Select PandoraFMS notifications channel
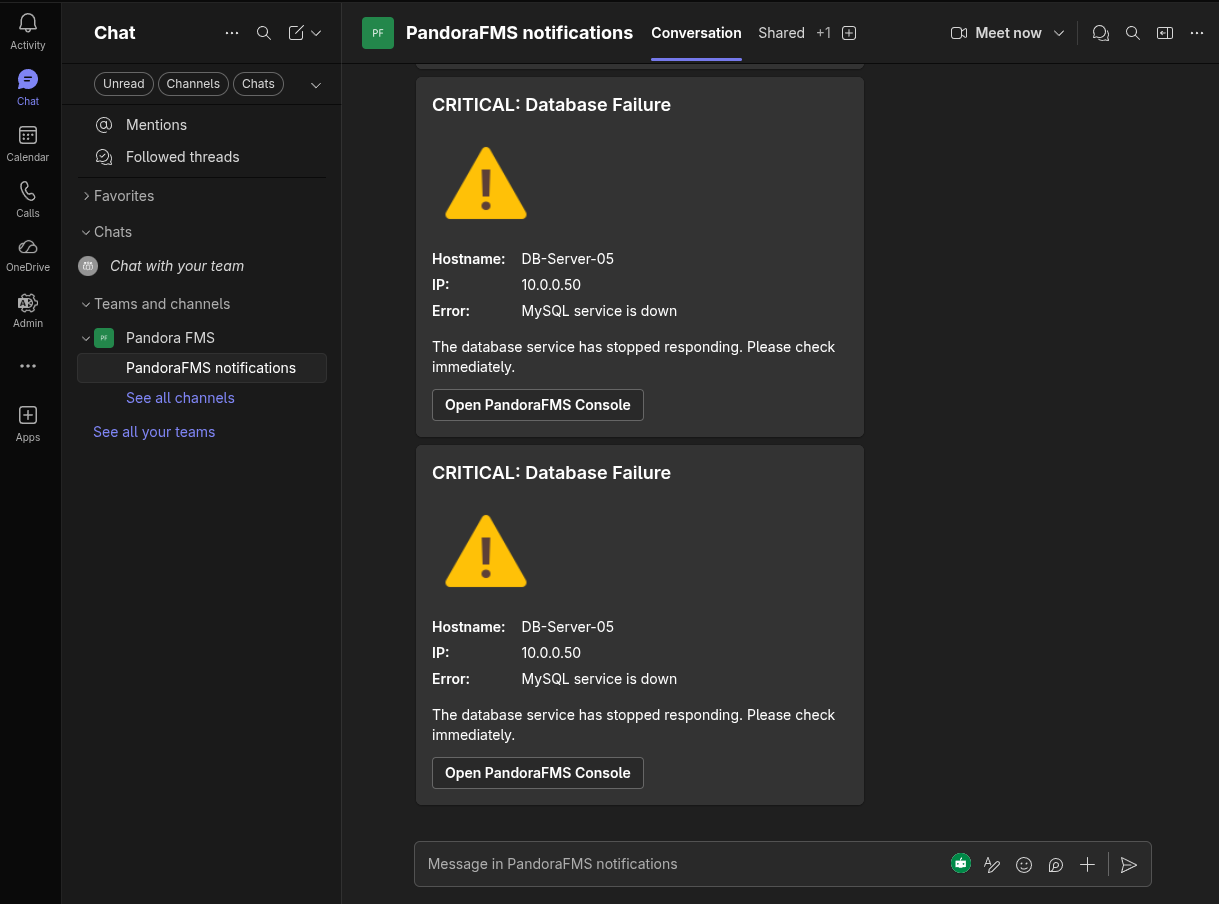This screenshot has width=1219, height=904. (x=202, y=368)
